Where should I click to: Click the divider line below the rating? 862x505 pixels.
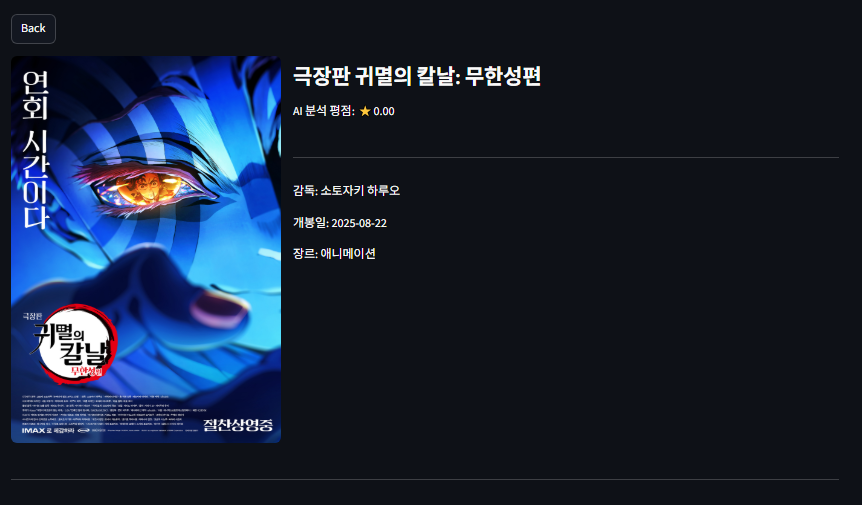566,158
